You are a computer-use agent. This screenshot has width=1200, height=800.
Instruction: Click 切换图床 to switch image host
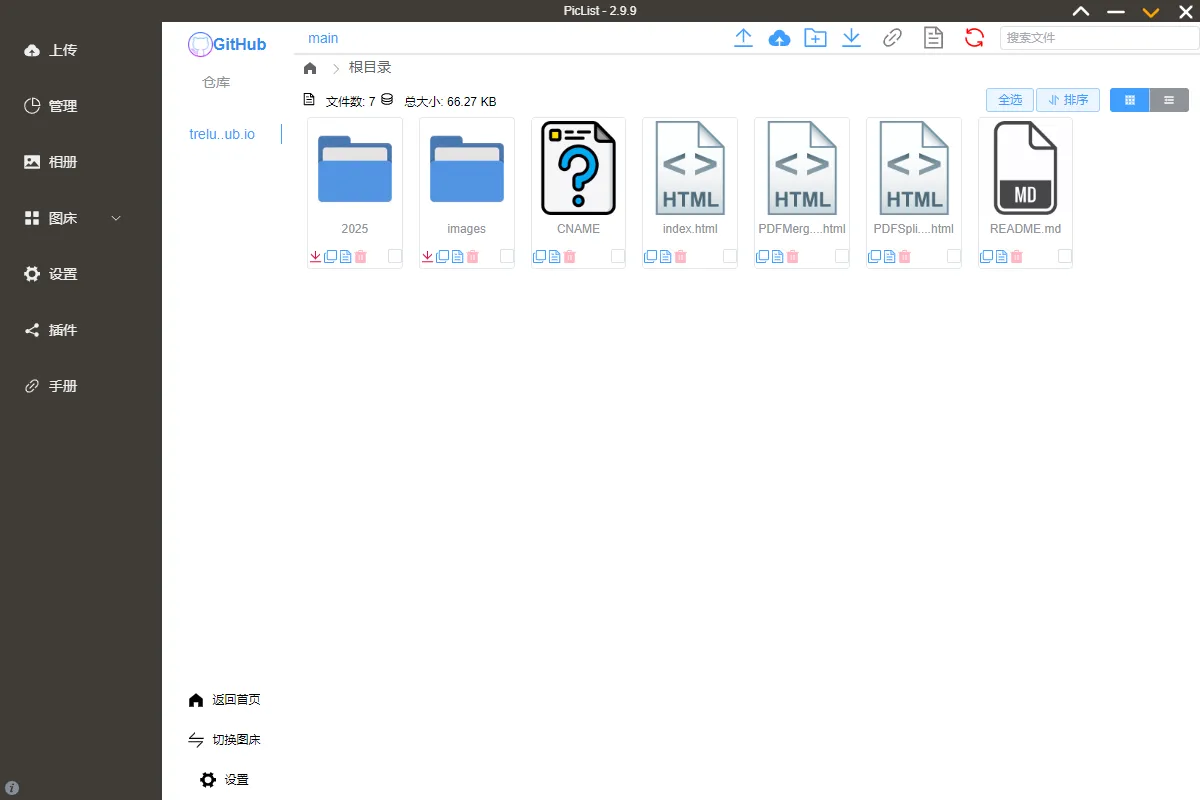[236, 740]
